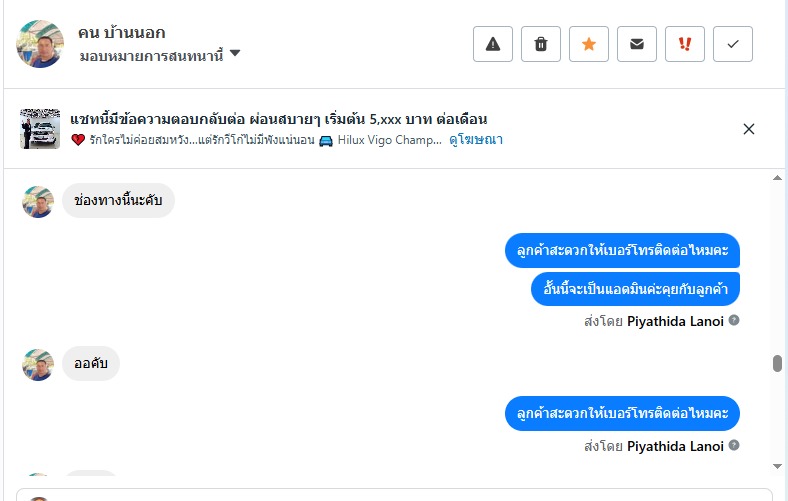Expand the assign conversation dropdown arrow

pos(235,54)
